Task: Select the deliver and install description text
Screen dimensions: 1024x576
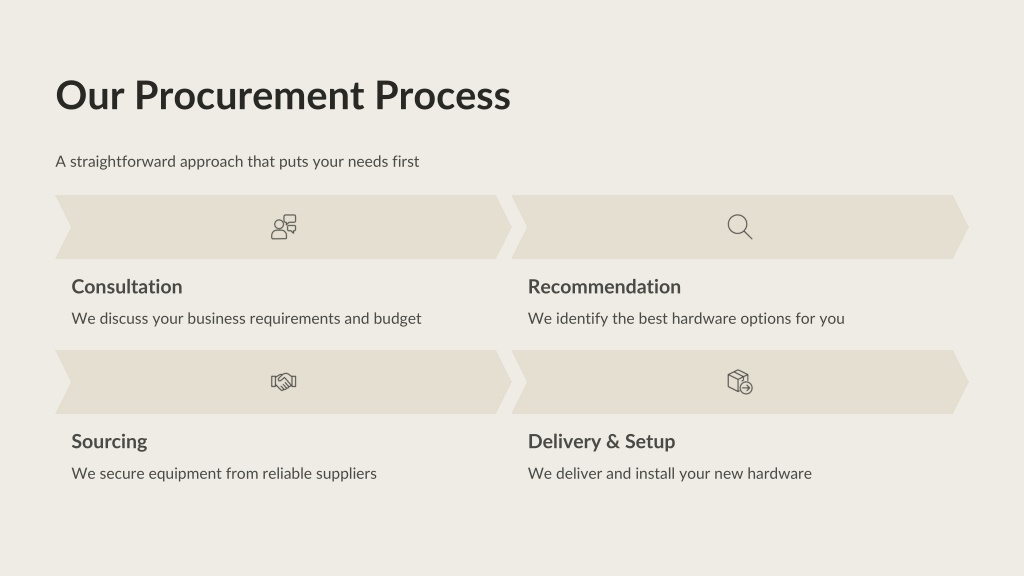Action: click(670, 474)
